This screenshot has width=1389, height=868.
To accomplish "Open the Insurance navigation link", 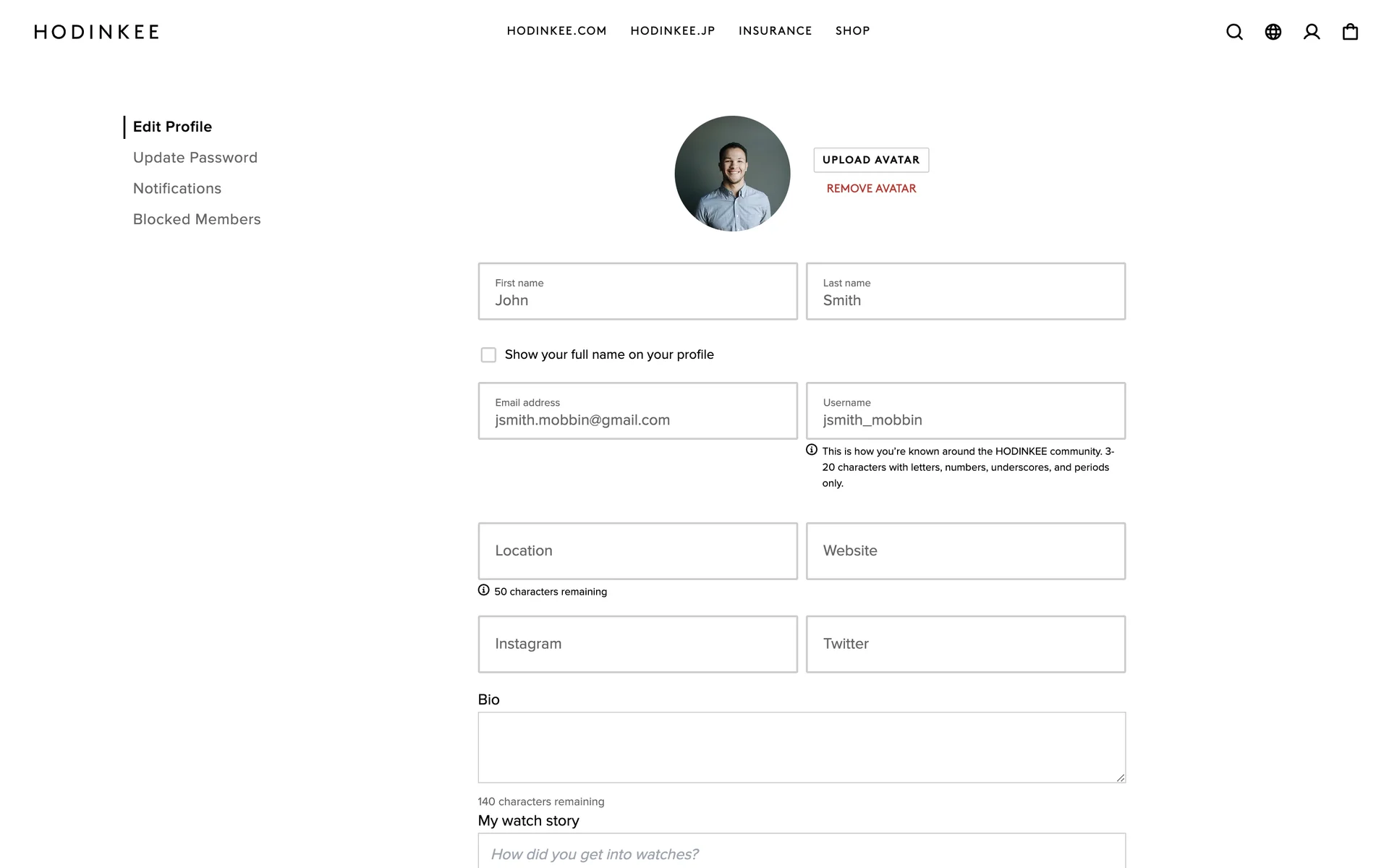I will pos(775,31).
